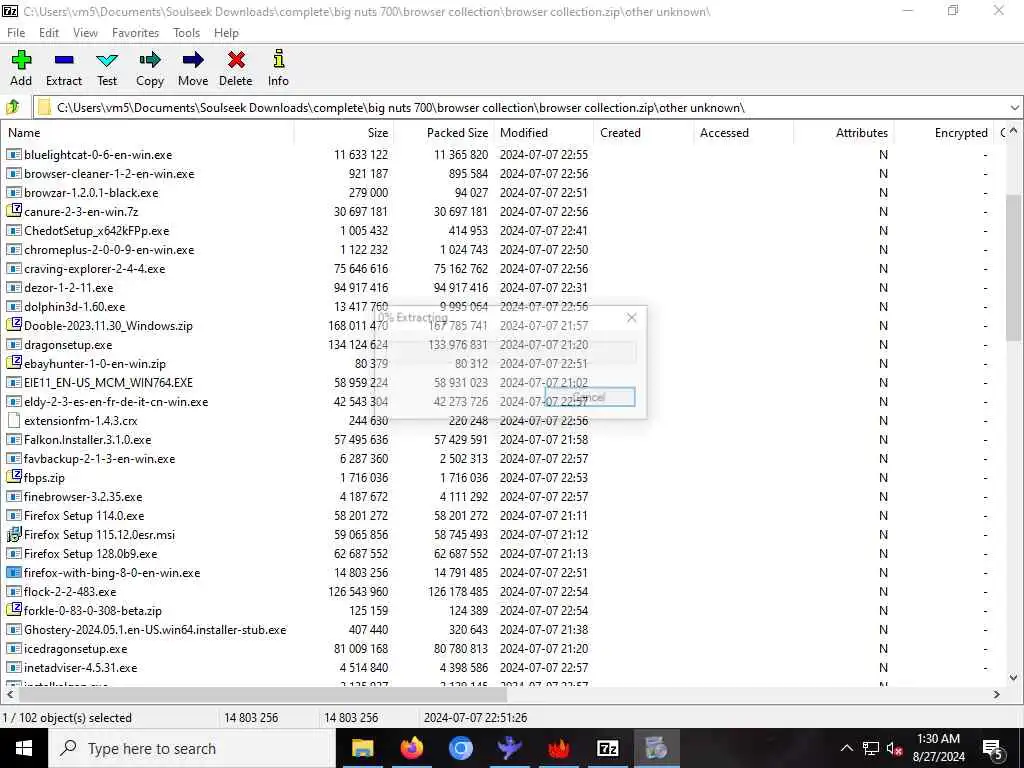Expand the address bar path dropdown
The height and width of the screenshot is (768, 1024).
[1014, 108]
